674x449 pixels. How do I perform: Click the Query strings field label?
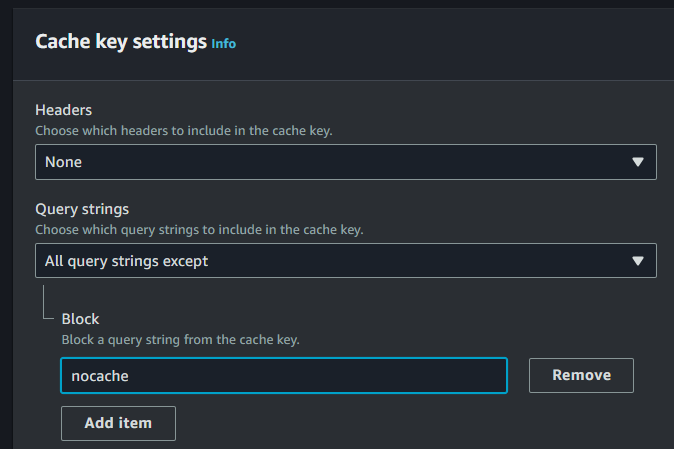[x=82, y=209]
